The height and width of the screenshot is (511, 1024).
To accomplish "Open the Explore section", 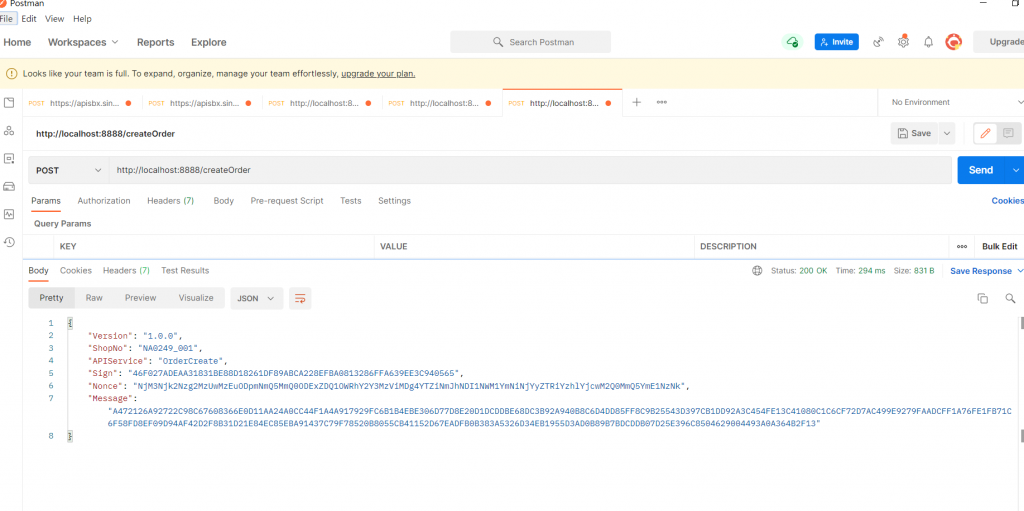I will 209,42.
